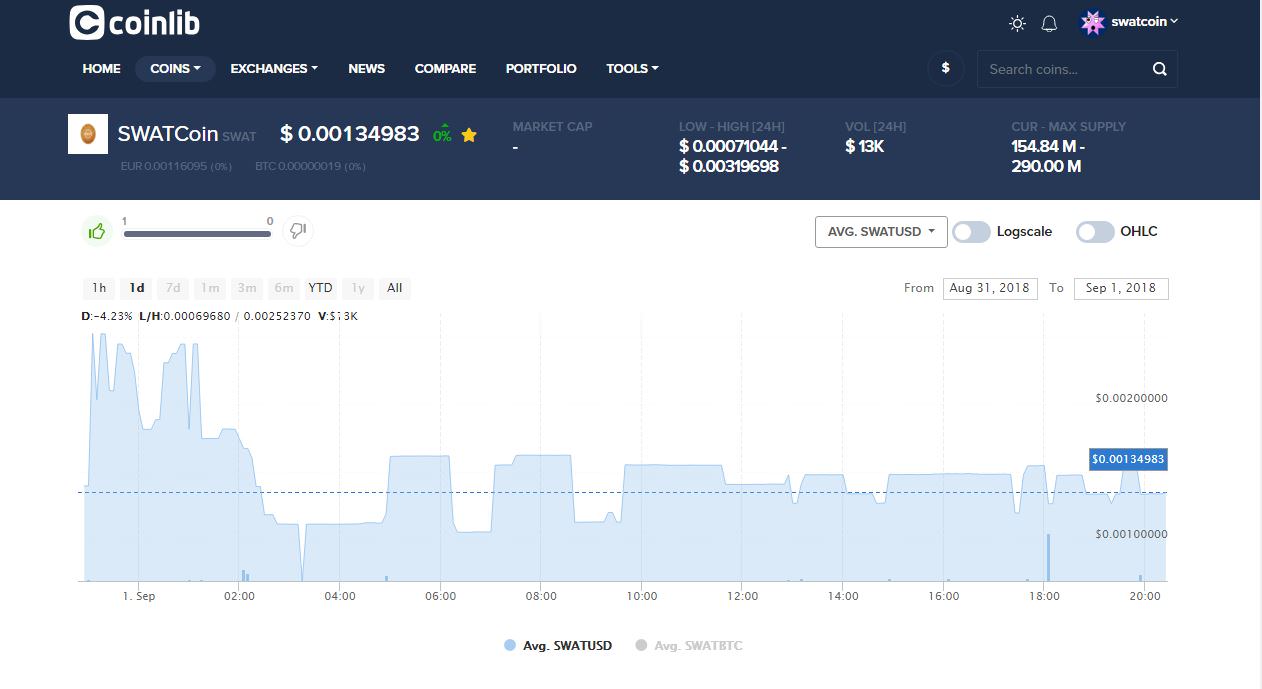Select the YTD chart range
The width and height of the screenshot is (1262, 689).
320,288
